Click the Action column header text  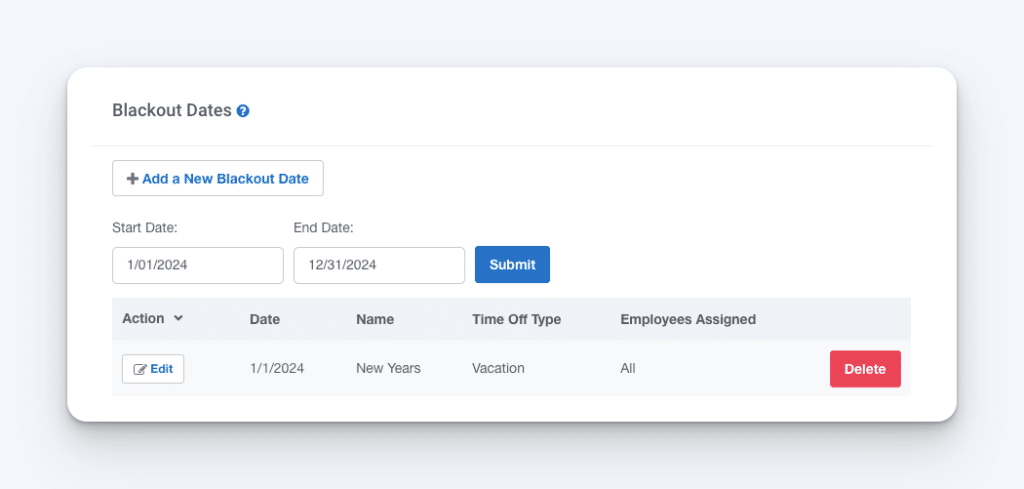click(x=143, y=319)
